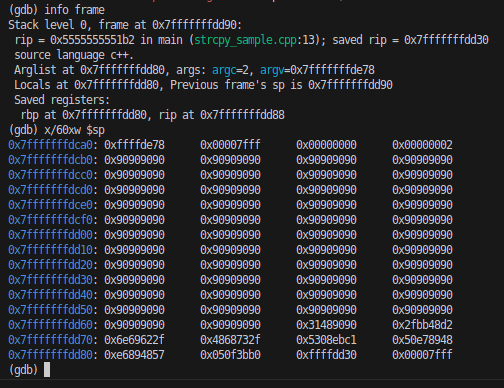Click the 'x/60xw $sp' command line

pos(74,130)
